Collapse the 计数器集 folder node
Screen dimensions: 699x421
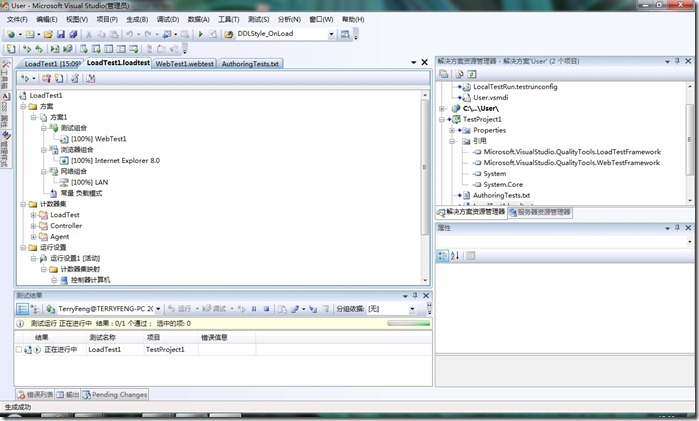(x=23, y=204)
